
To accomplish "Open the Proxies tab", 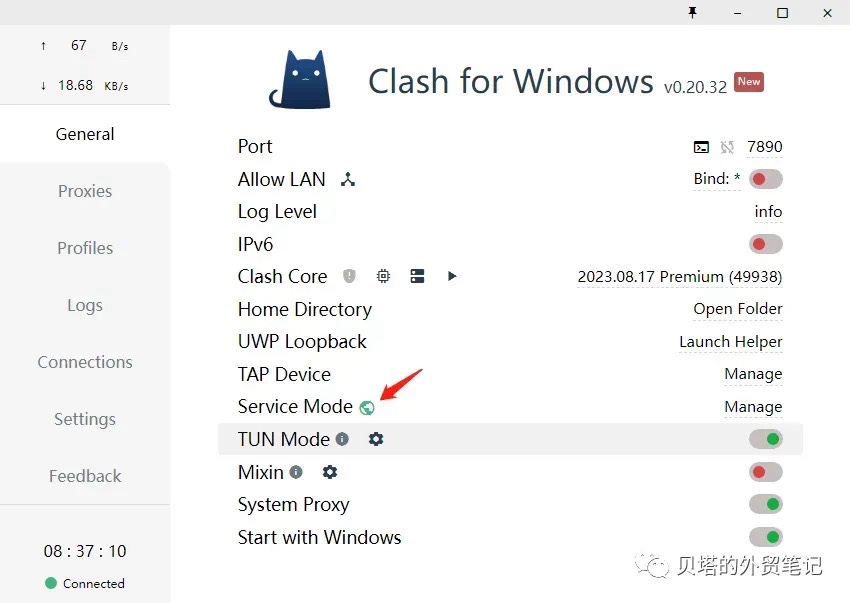I will [x=85, y=191].
